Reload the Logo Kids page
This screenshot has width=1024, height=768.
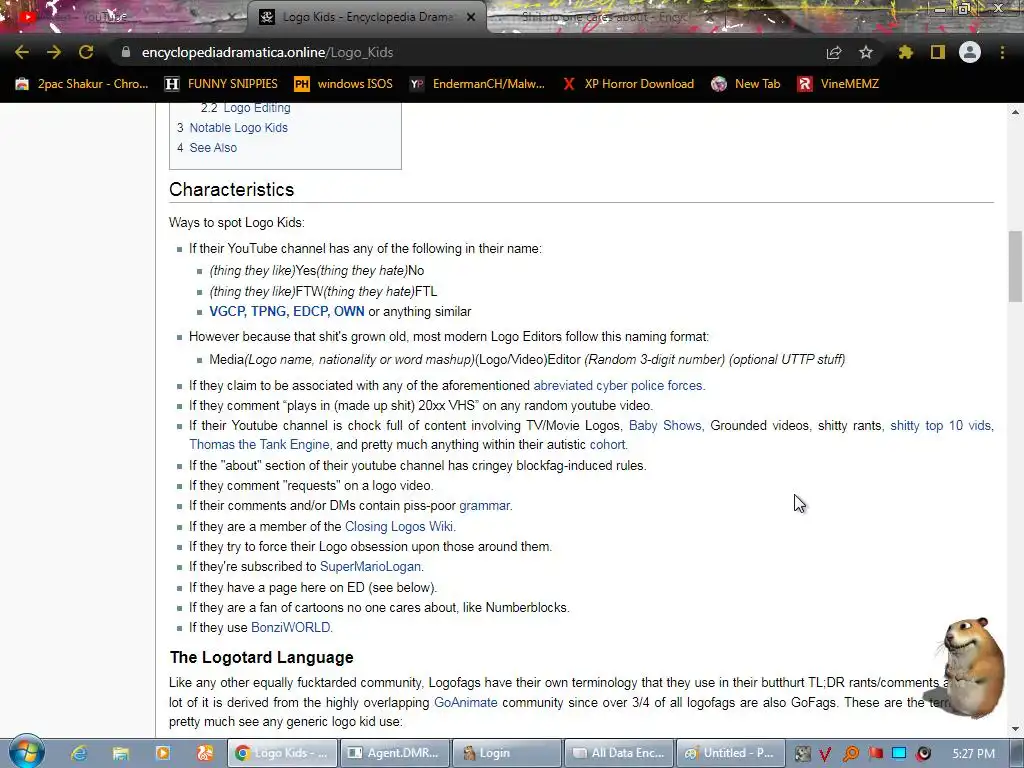(x=86, y=52)
